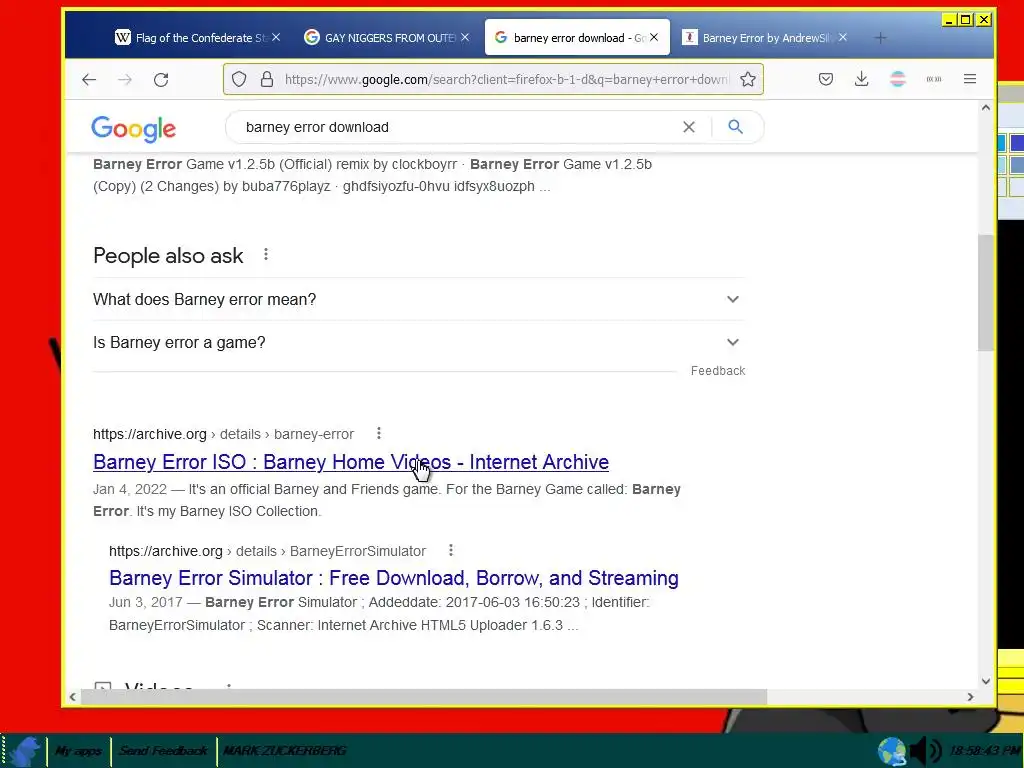Clear the Google search box text
Screen dimensions: 1024x768
[x=689, y=127]
